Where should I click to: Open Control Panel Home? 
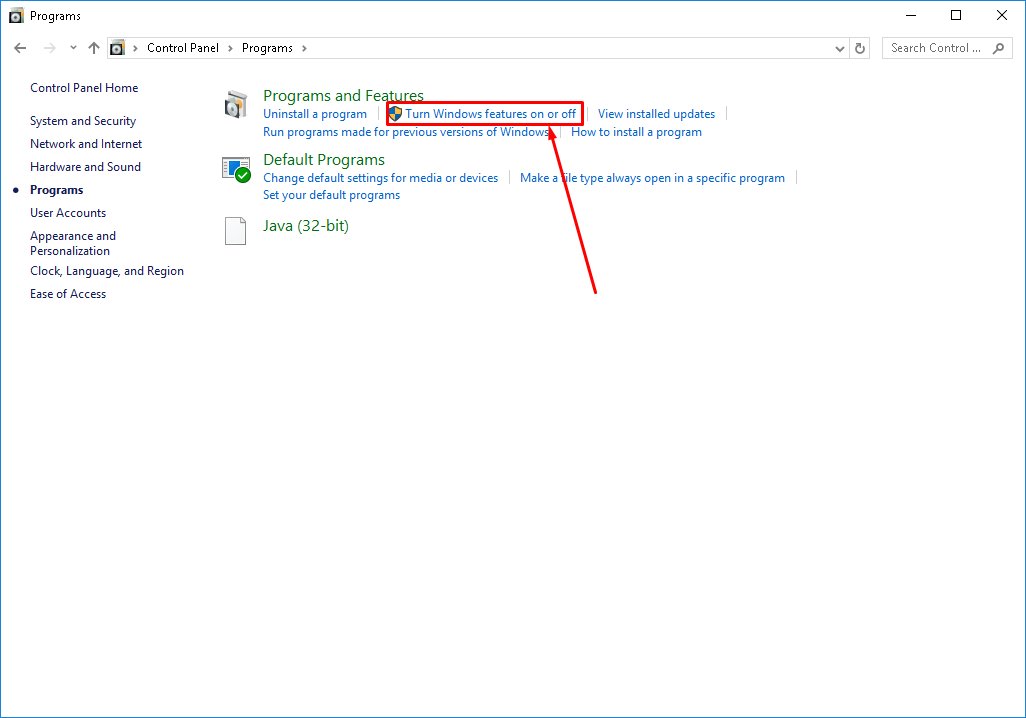click(84, 88)
